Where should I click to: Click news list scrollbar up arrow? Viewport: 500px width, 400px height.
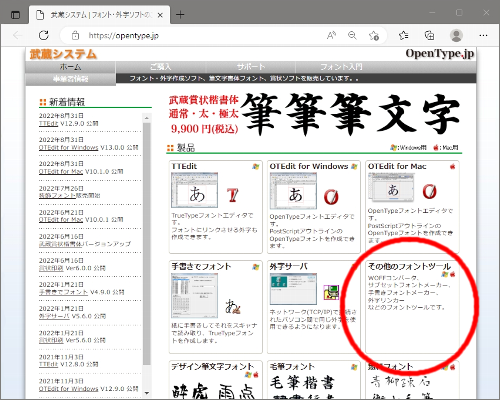point(147,118)
